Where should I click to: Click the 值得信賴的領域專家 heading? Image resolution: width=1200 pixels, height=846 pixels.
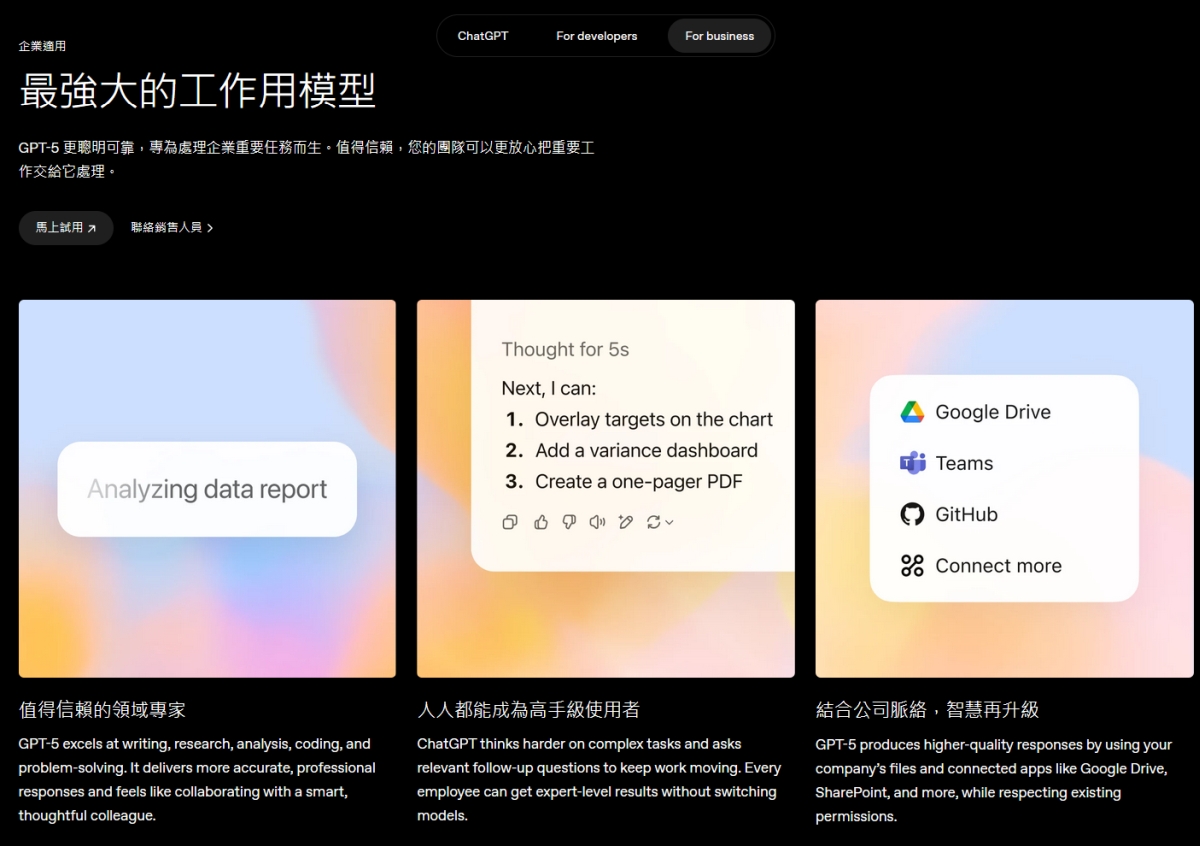(102, 710)
